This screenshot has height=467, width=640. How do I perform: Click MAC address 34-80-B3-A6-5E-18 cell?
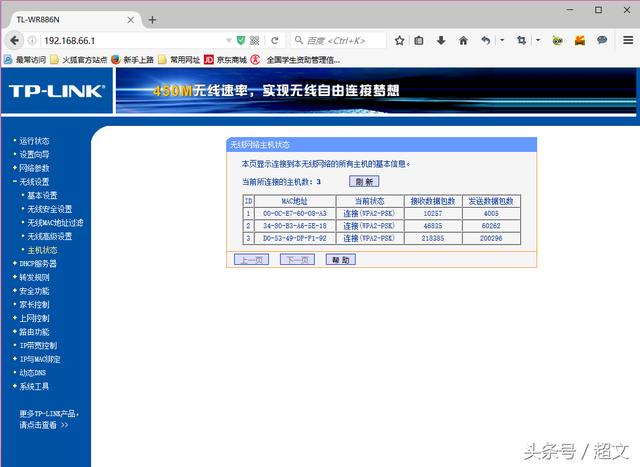coord(295,226)
